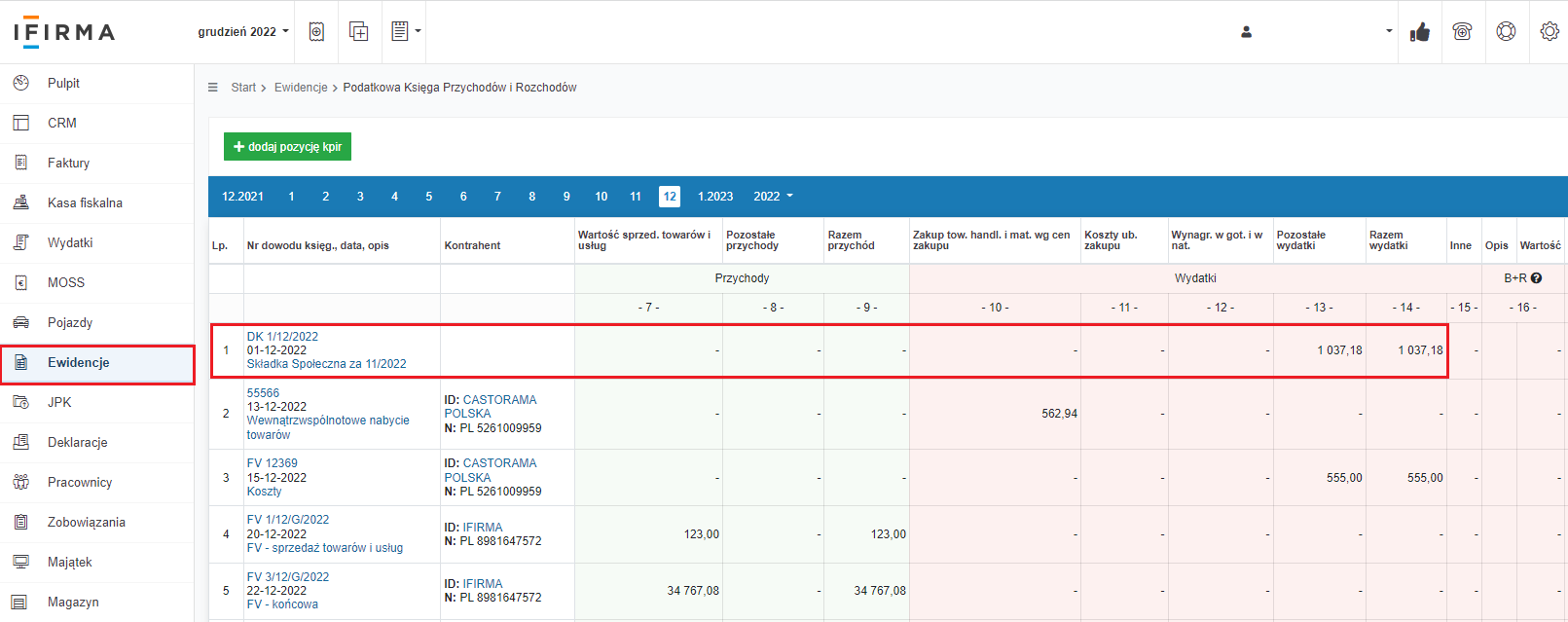Open the 2022 year dropdown
Image resolution: width=1568 pixels, height=622 pixels.
click(773, 197)
